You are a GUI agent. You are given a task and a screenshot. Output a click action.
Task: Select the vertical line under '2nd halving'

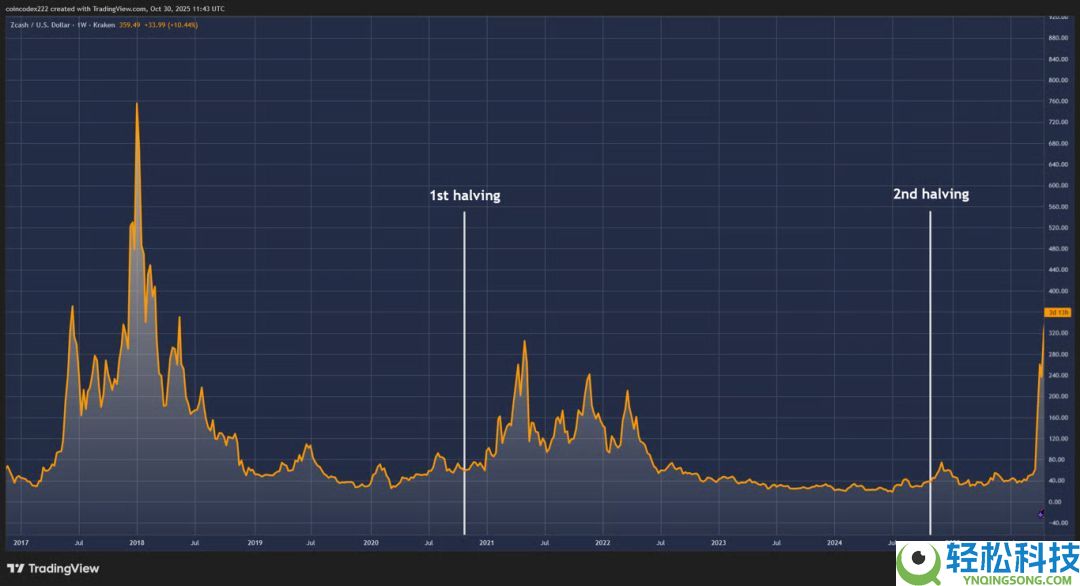coord(930,373)
